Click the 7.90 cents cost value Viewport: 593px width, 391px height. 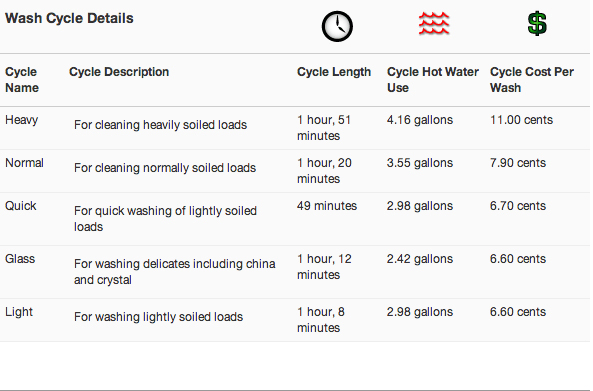[518, 163]
